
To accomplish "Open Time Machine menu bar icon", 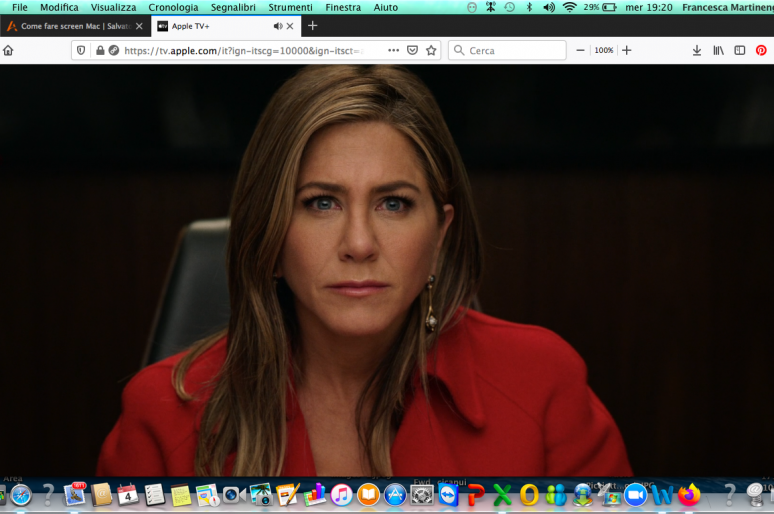I will [509, 7].
